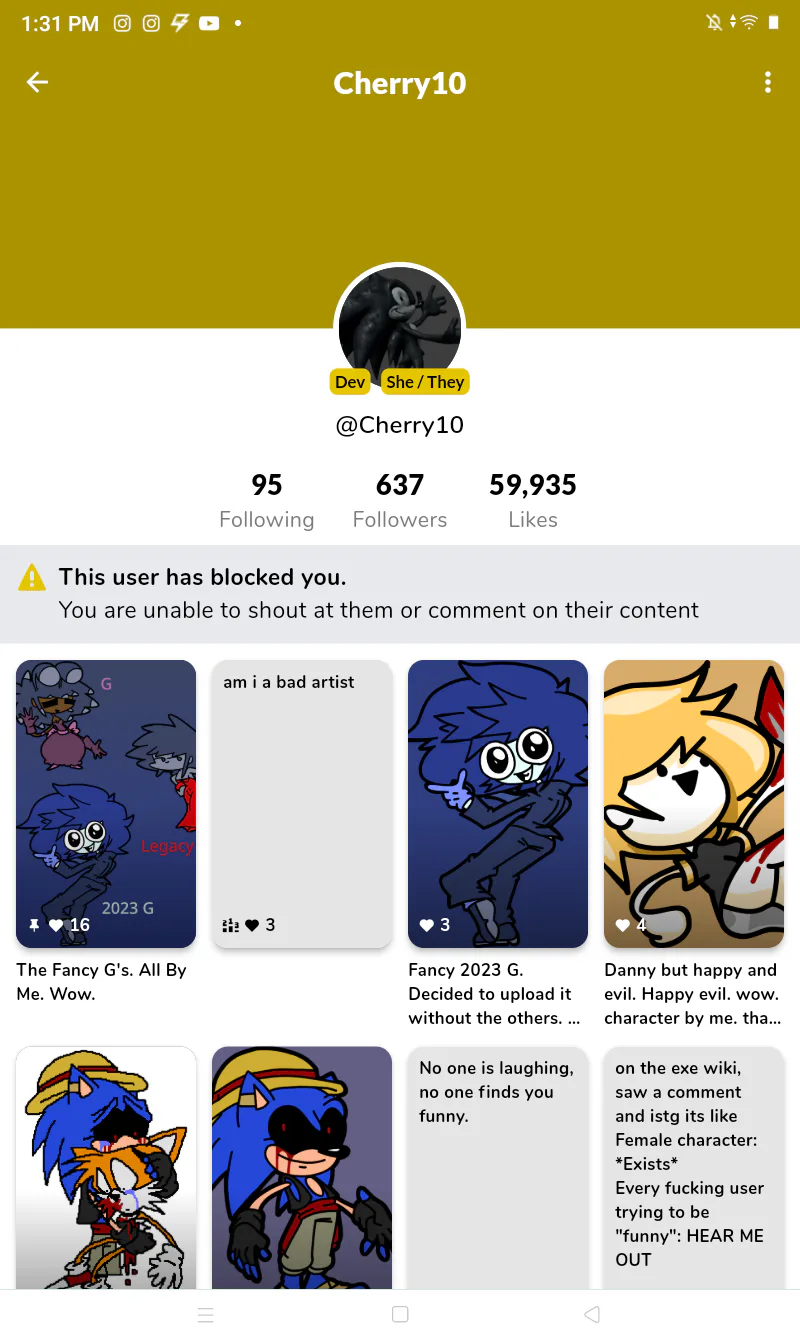Open the Fancy 2023 G. post thumbnail
Screen dimensions: 800x1340
tap(498, 804)
